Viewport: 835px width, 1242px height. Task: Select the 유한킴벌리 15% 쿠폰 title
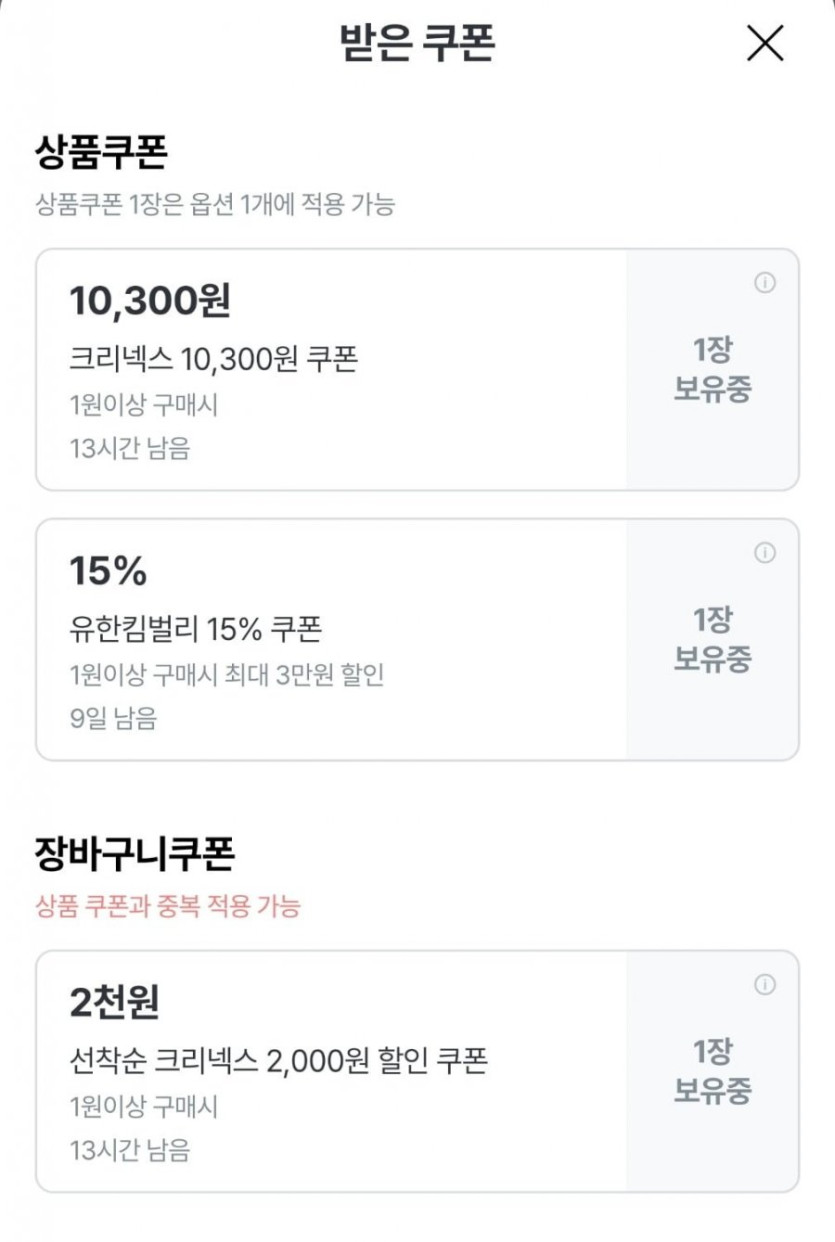click(x=195, y=629)
